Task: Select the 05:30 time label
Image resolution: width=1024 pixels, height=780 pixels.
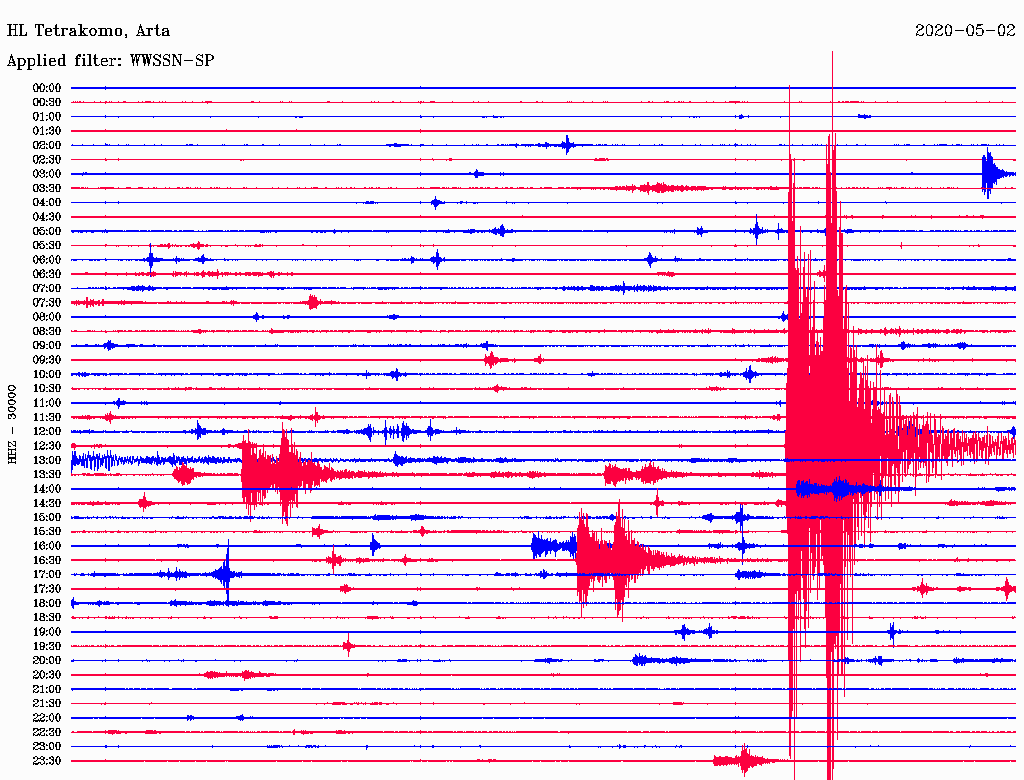Action: click(x=46, y=246)
